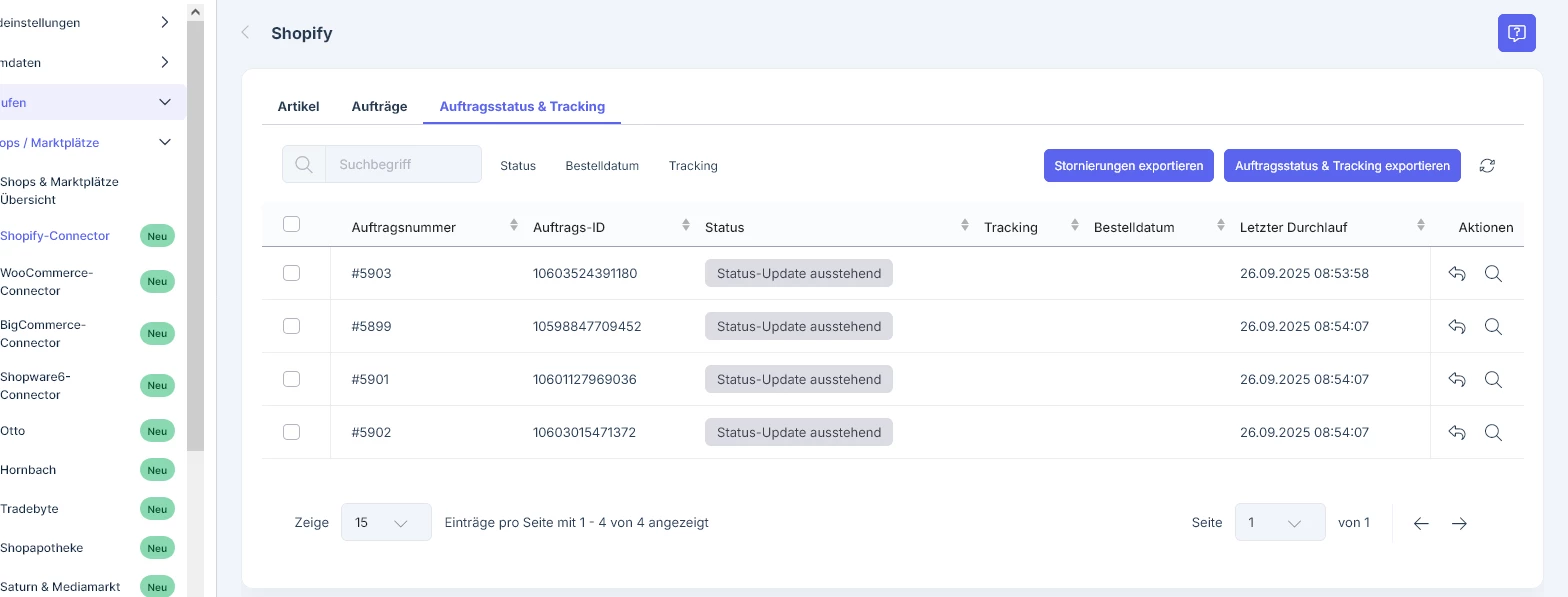
Task: Click the reset arrow icon for order #5899
Action: tap(1457, 326)
